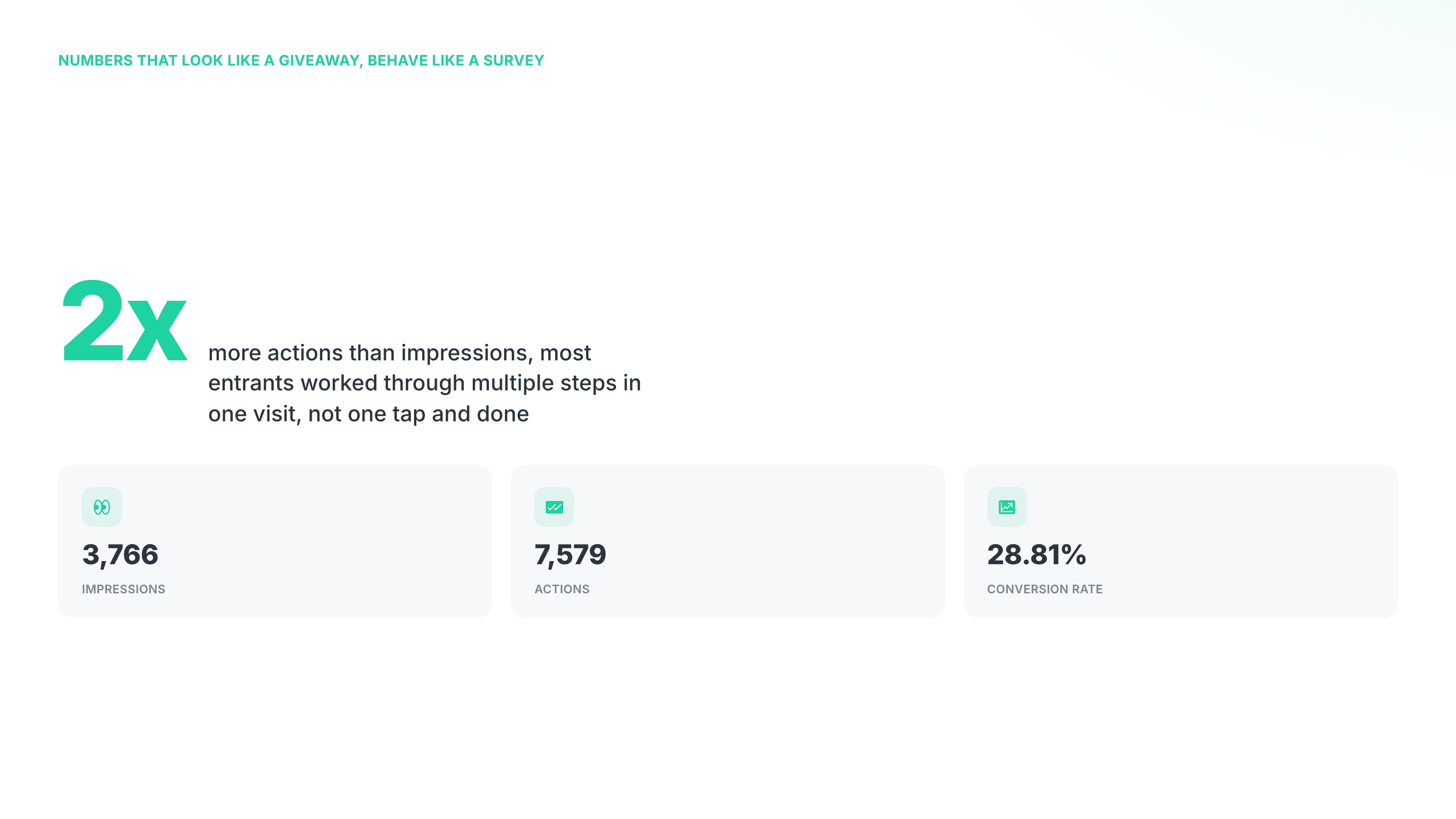Click the IMPRESSIONS label
The width and height of the screenshot is (1456, 819).
coord(124,589)
